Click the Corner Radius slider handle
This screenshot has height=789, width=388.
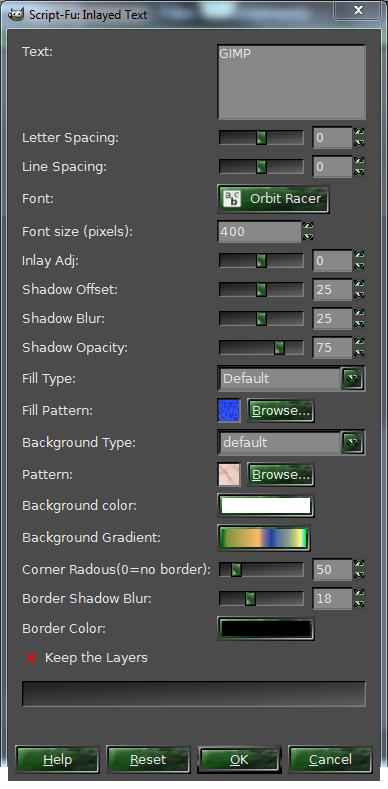coord(236,569)
